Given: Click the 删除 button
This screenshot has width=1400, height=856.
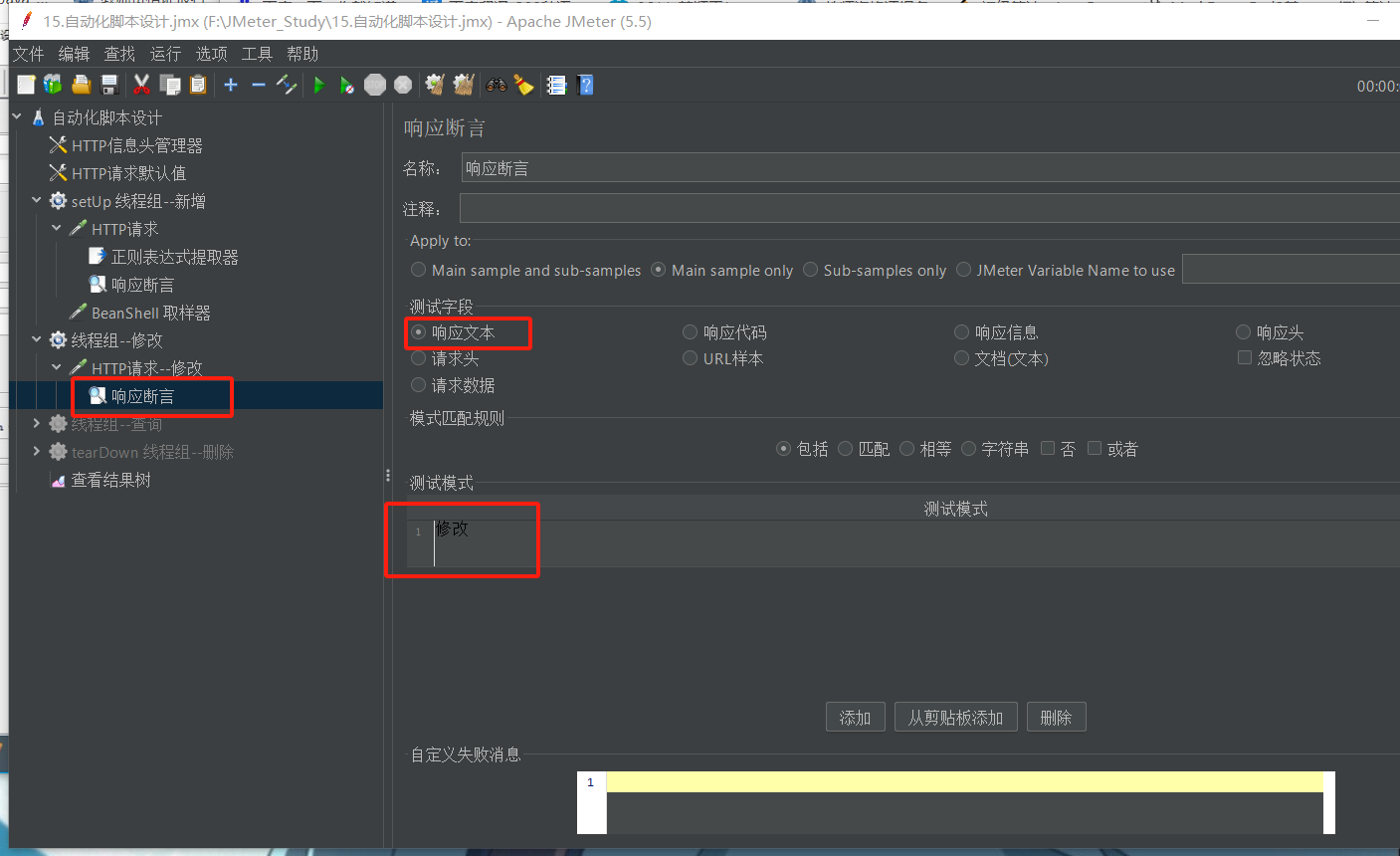Looking at the screenshot, I should (1056, 718).
